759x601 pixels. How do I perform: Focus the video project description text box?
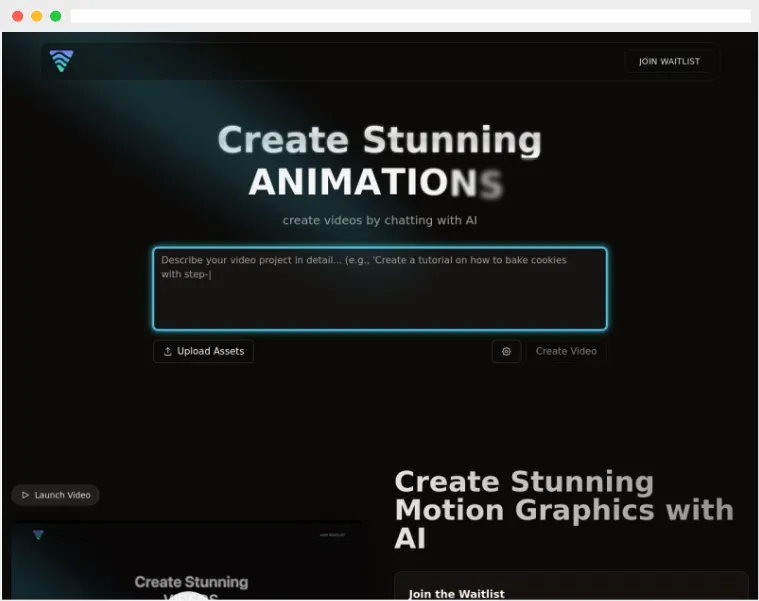(380, 289)
